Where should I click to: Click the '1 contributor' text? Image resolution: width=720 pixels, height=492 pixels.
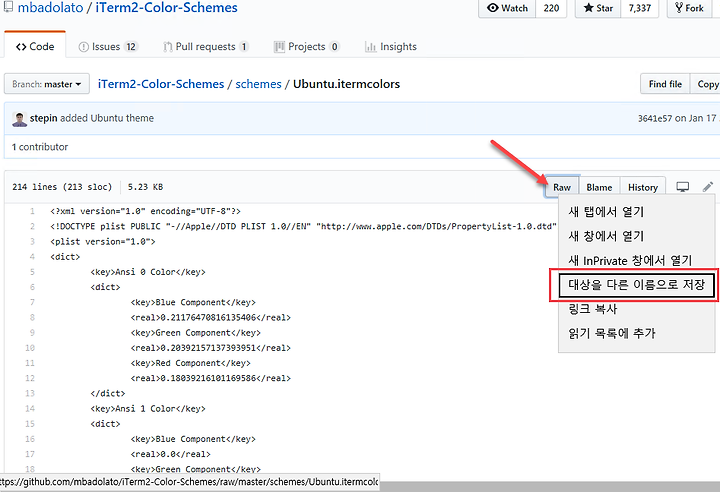40,147
